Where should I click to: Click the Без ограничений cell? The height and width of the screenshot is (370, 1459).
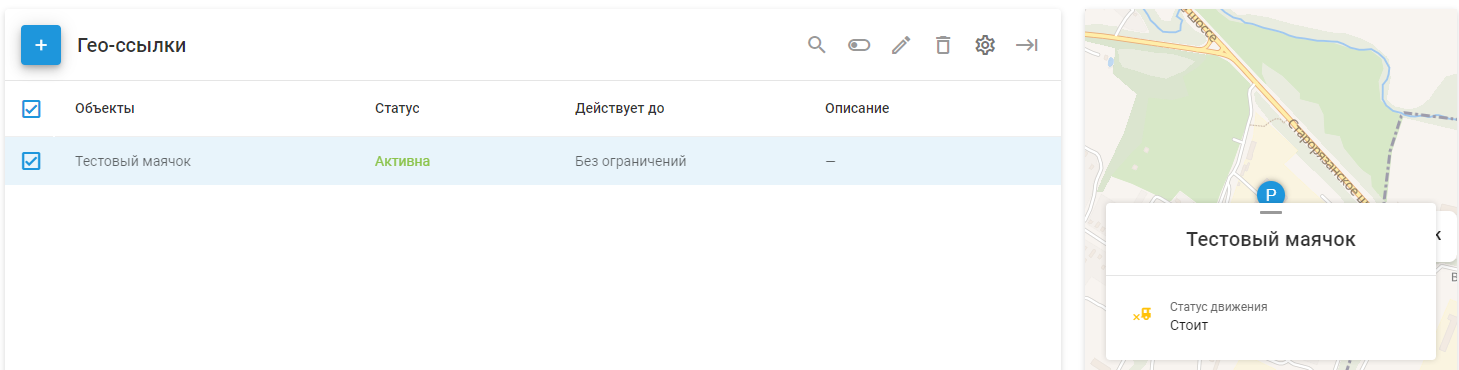click(630, 161)
